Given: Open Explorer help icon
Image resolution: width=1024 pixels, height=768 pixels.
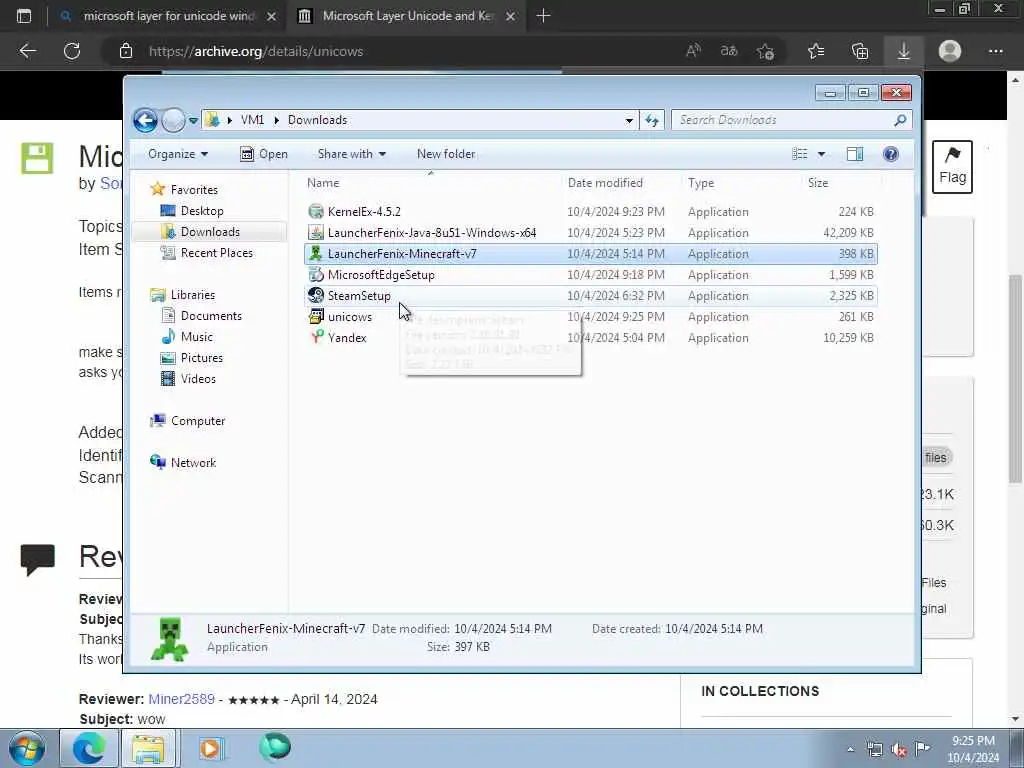Looking at the screenshot, I should (891, 154).
